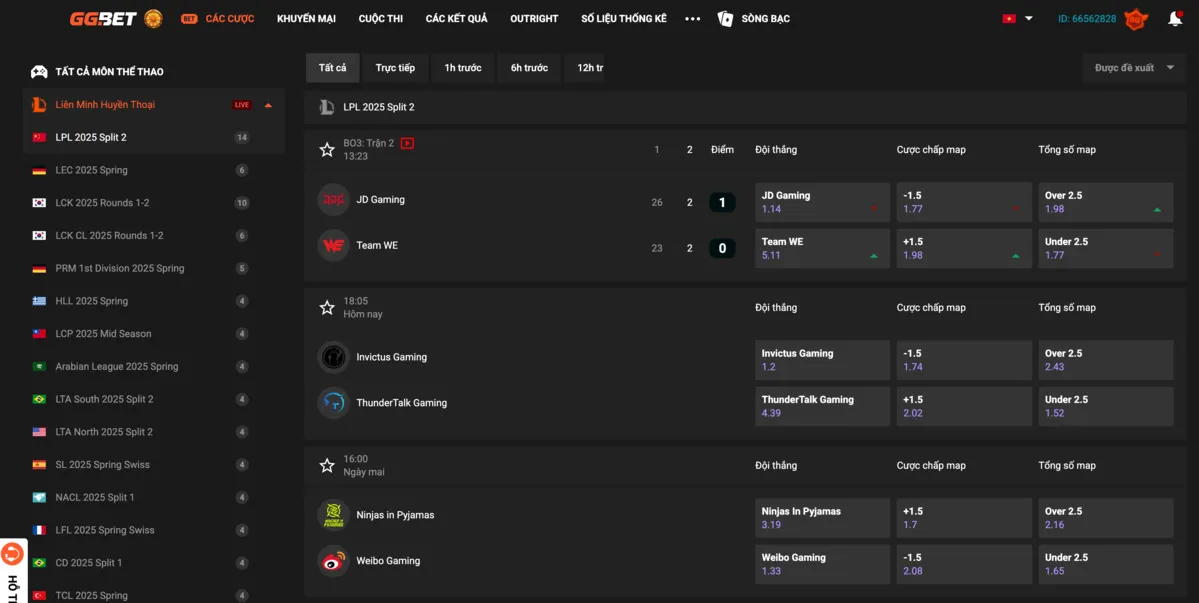Bet on Invictus Gaming winner 1.2

[x=822, y=360]
